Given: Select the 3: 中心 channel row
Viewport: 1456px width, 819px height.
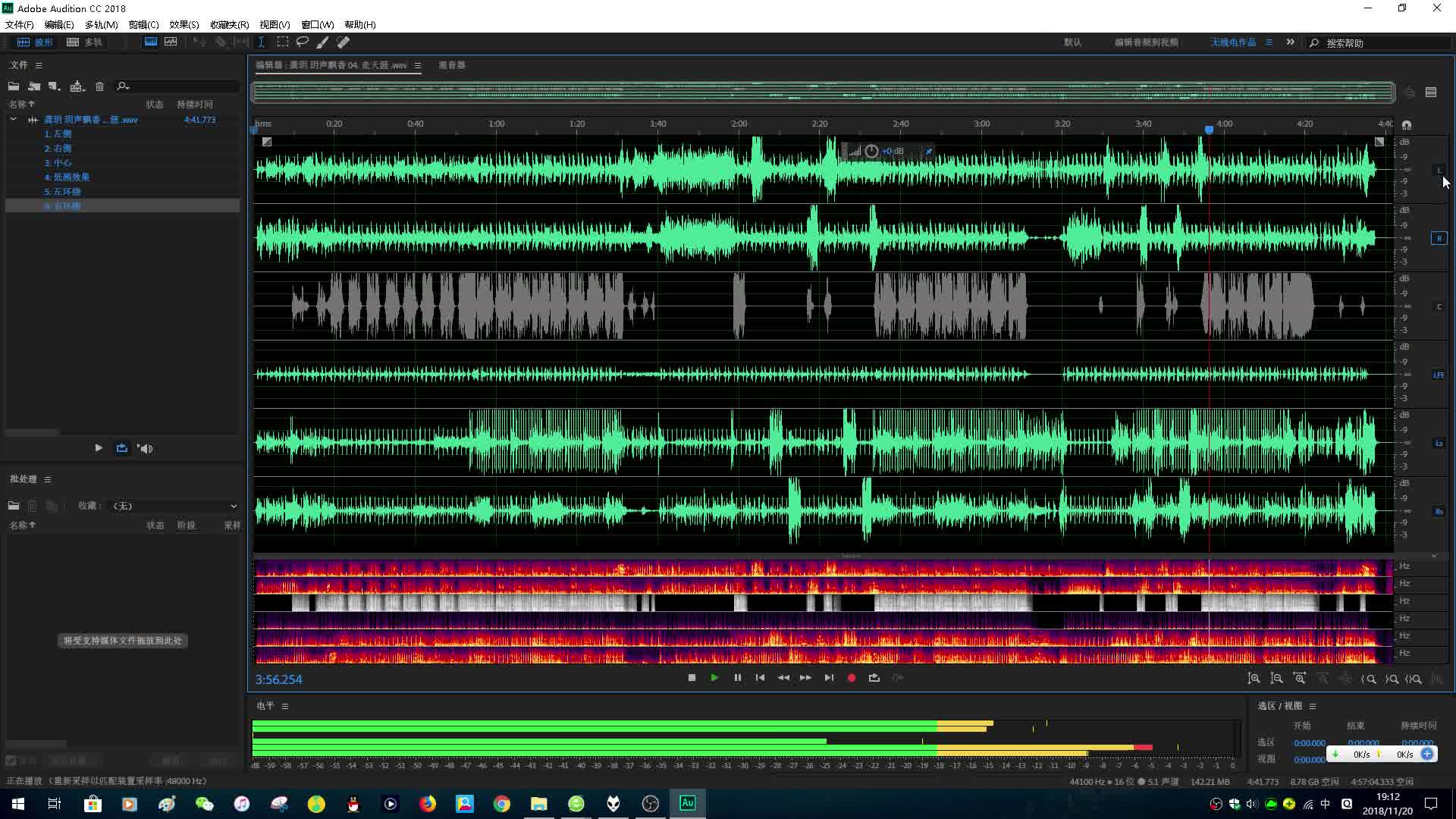Looking at the screenshot, I should [x=121, y=163].
